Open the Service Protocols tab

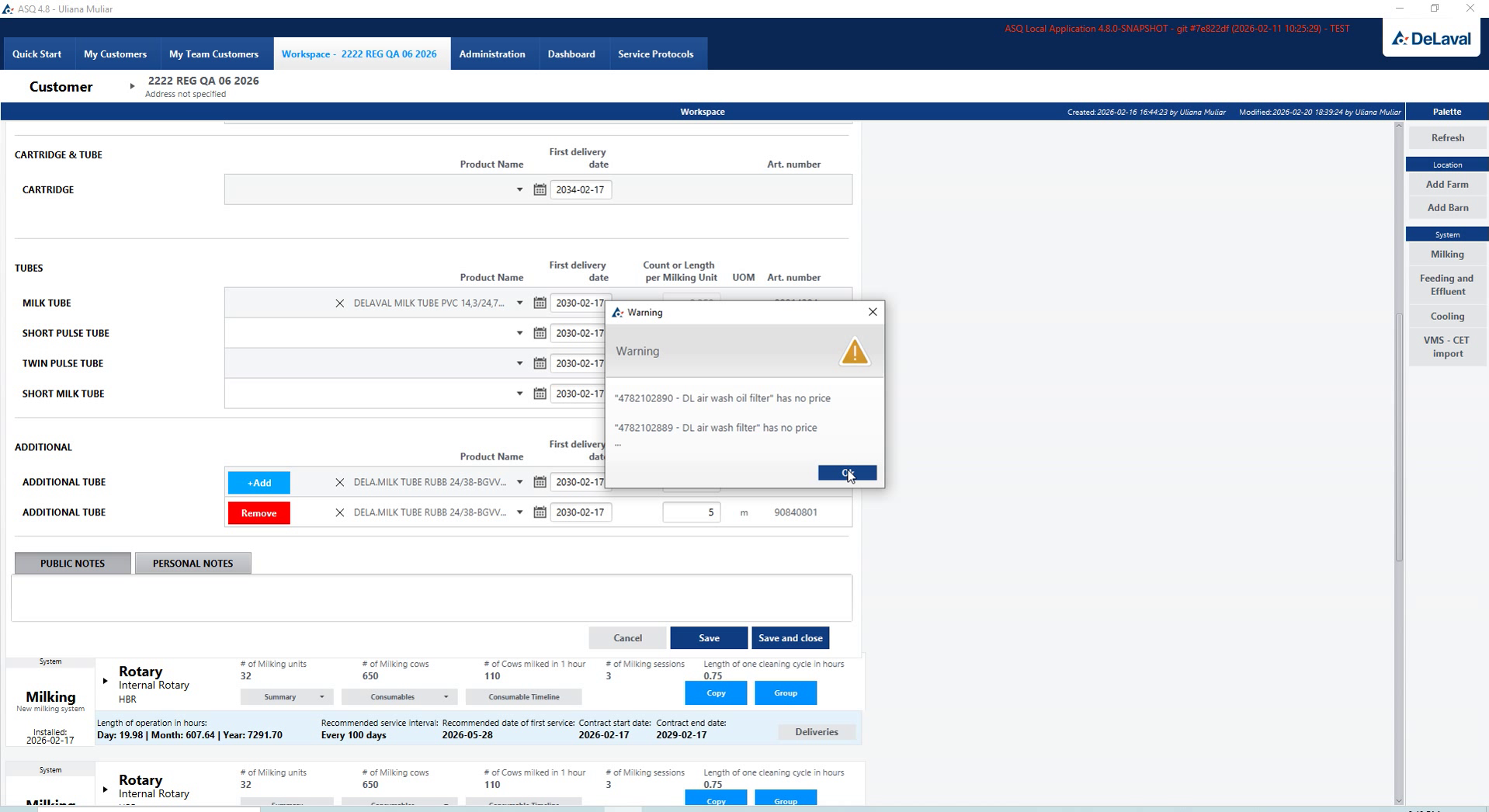655,54
